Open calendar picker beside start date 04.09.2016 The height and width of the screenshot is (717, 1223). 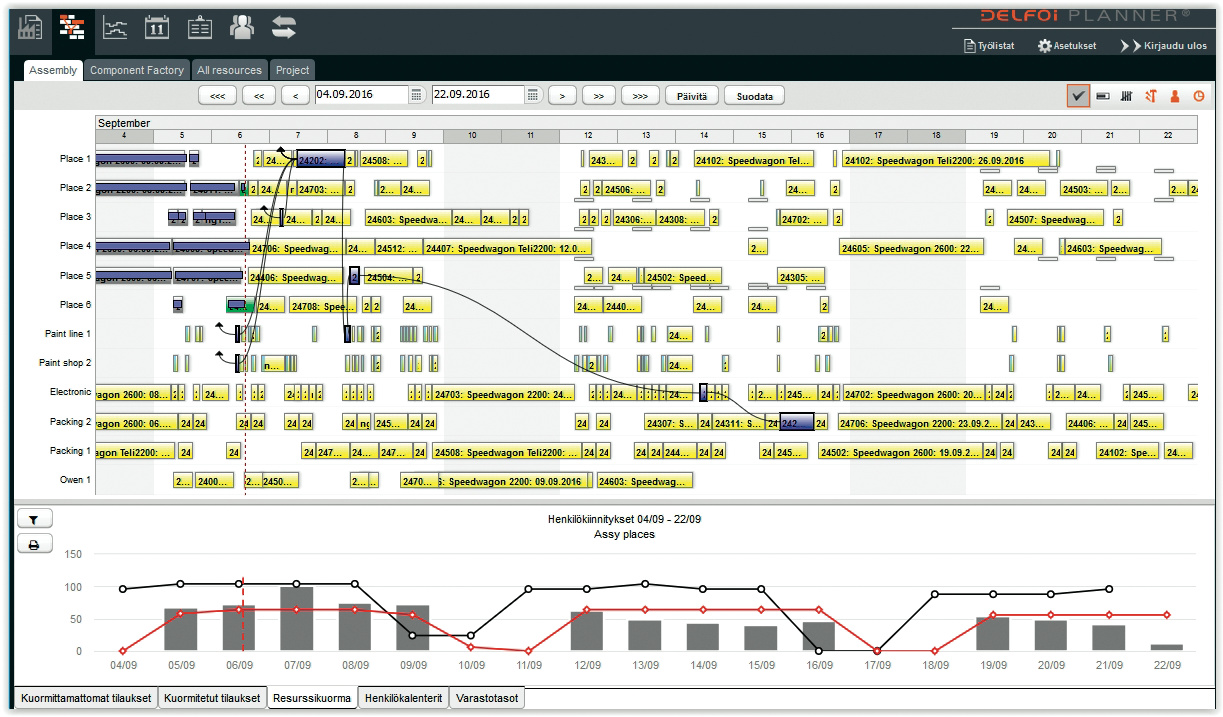click(416, 95)
